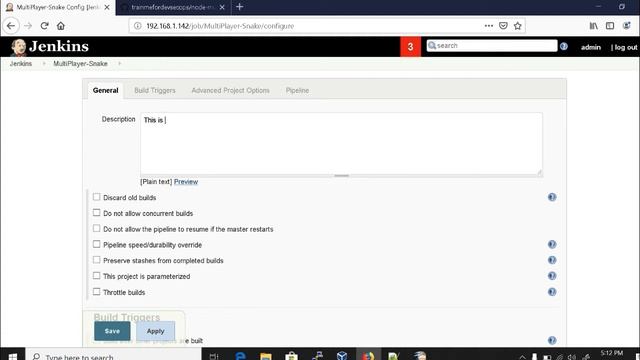Screen dimensions: 640x360
Task: Check Preserve stashes from completed builds
Action: coord(96,260)
